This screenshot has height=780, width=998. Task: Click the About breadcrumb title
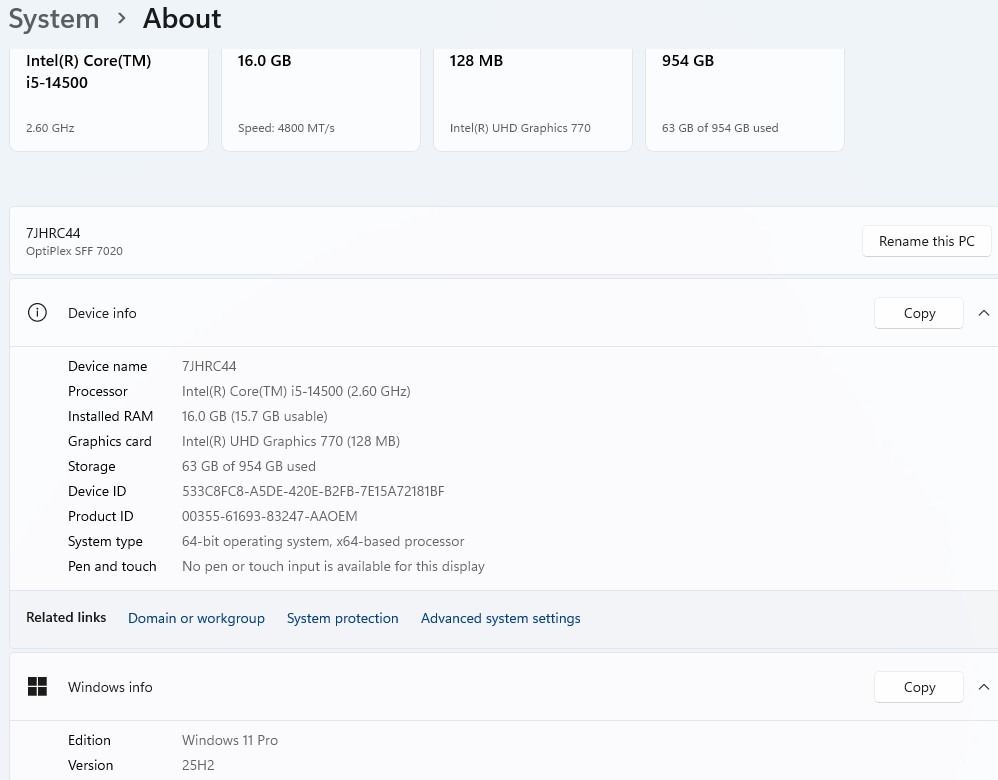[182, 18]
